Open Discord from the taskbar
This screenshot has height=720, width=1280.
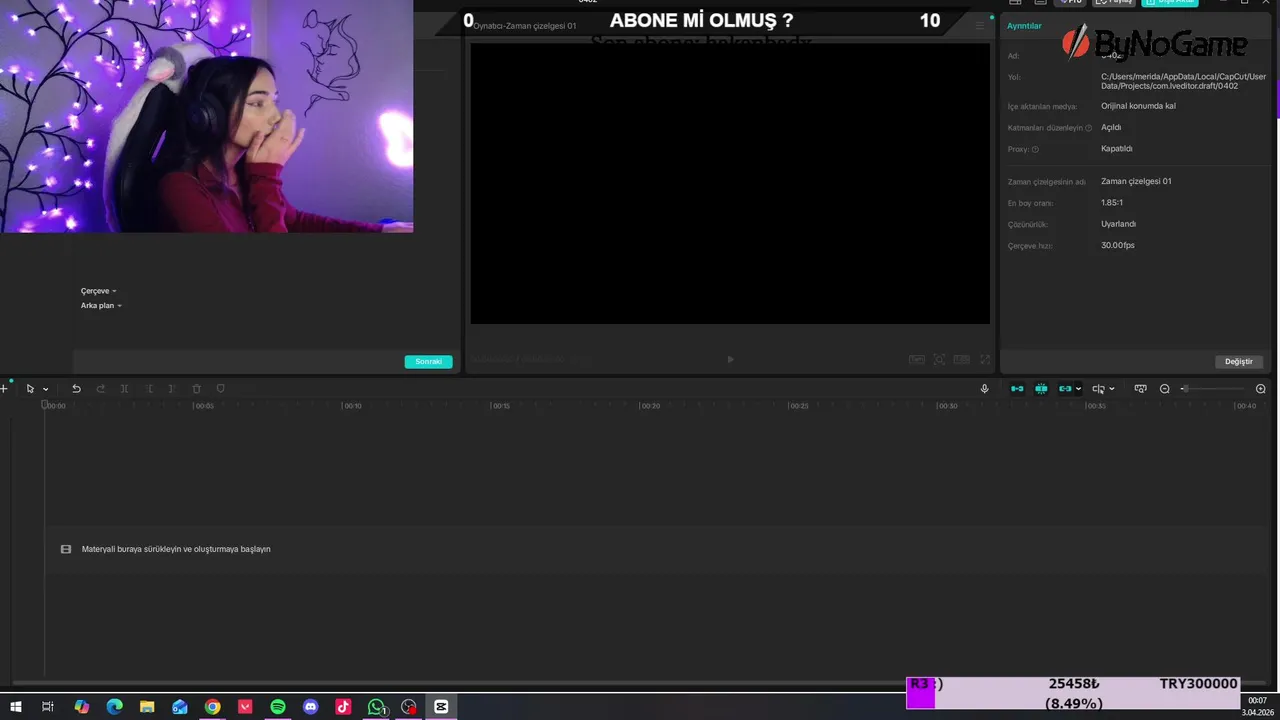coord(310,707)
